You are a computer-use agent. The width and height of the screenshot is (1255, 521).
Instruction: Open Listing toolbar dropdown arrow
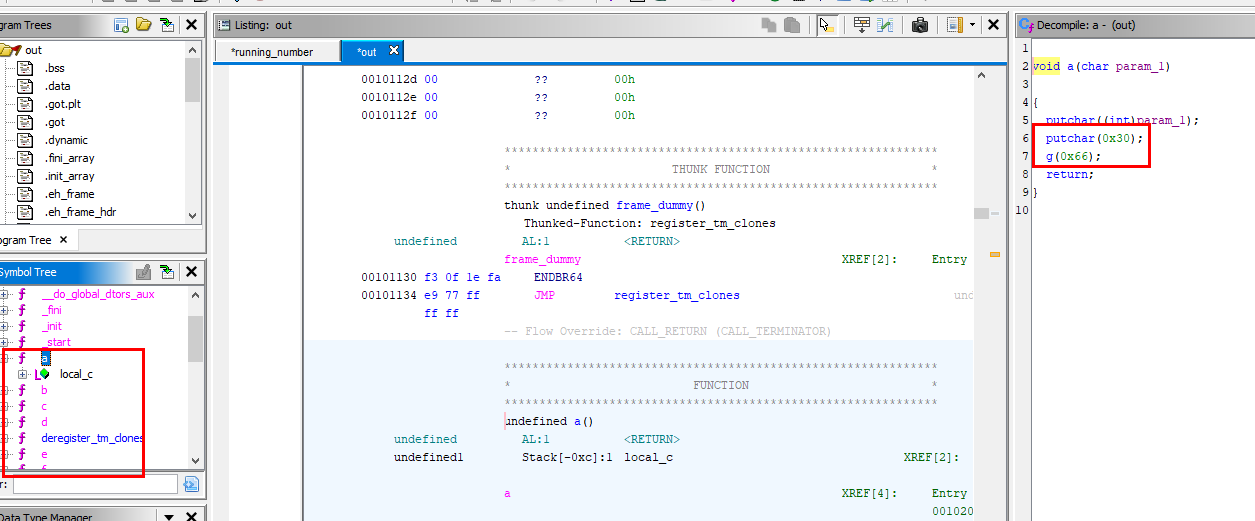(972, 25)
